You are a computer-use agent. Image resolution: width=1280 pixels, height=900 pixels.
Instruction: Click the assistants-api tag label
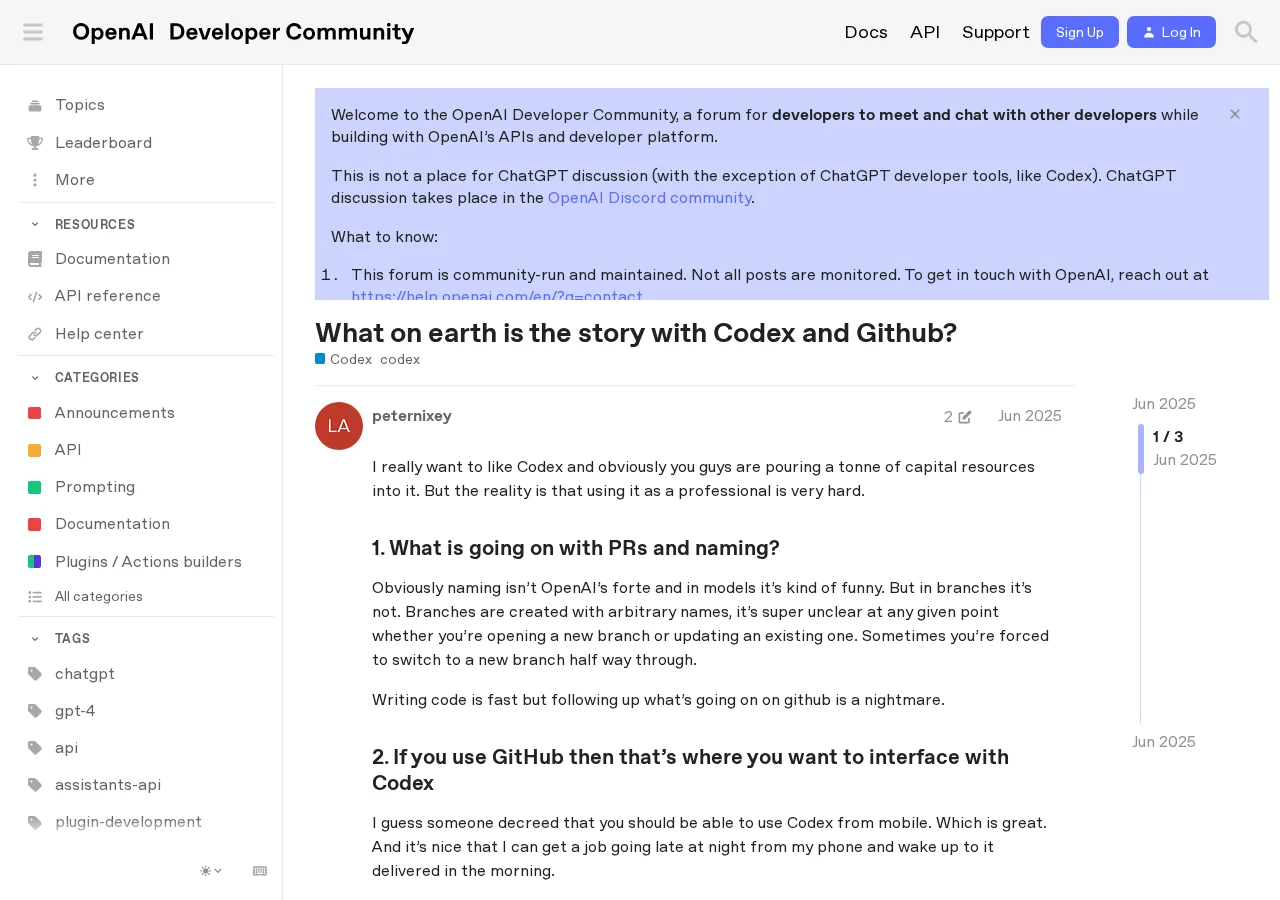click(108, 785)
